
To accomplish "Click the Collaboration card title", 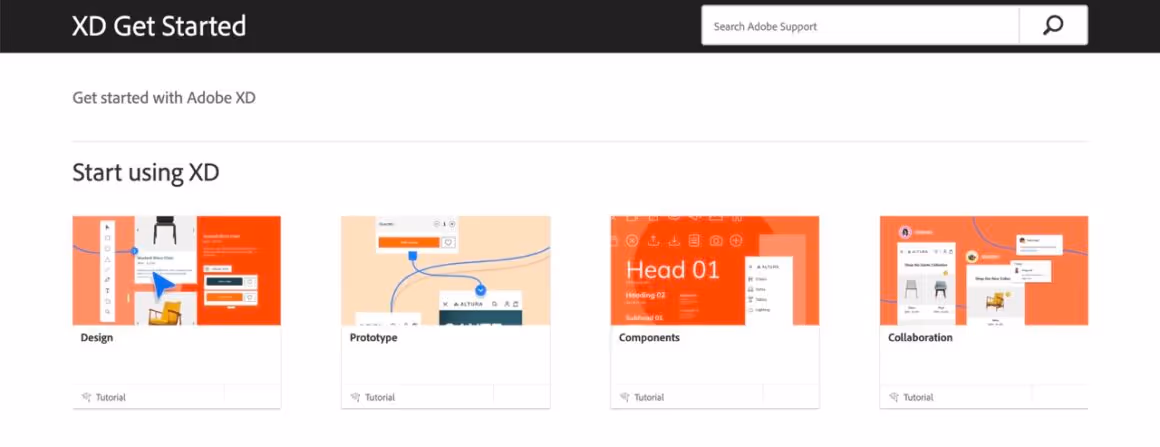I will [x=920, y=337].
